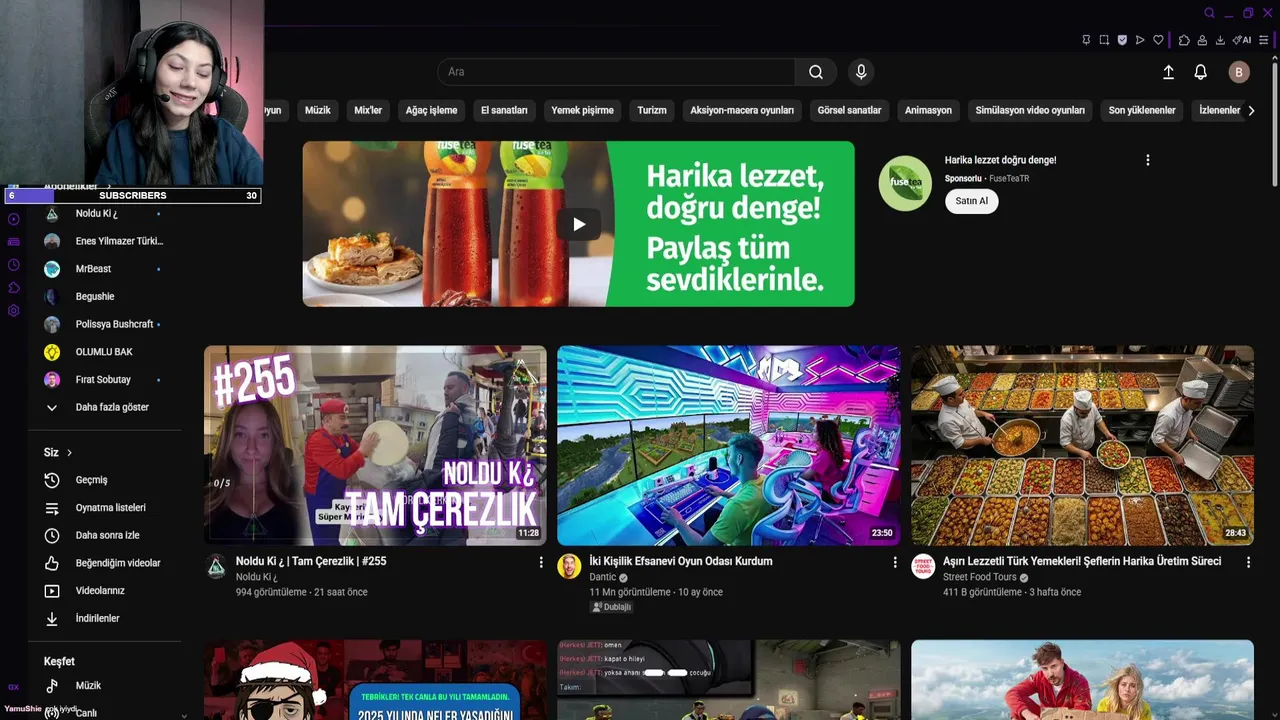This screenshot has height=720, width=1280.
Task: Open İndirilenler downloads in sidebar
Action: (x=104, y=618)
